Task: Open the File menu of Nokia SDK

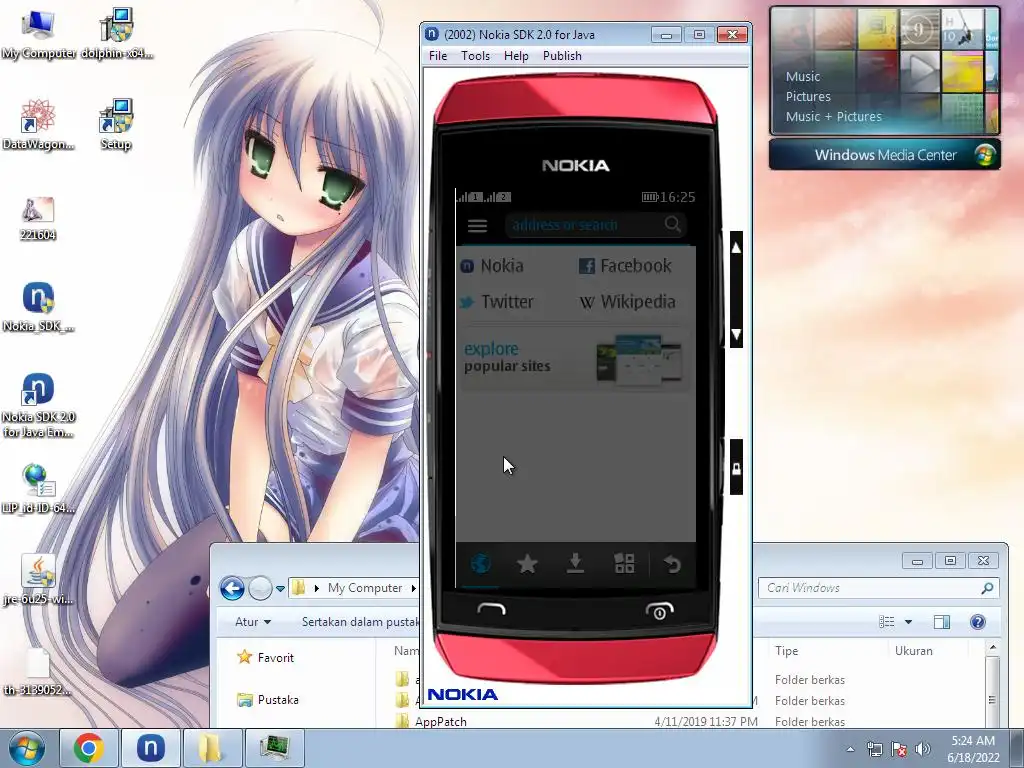Action: (438, 56)
